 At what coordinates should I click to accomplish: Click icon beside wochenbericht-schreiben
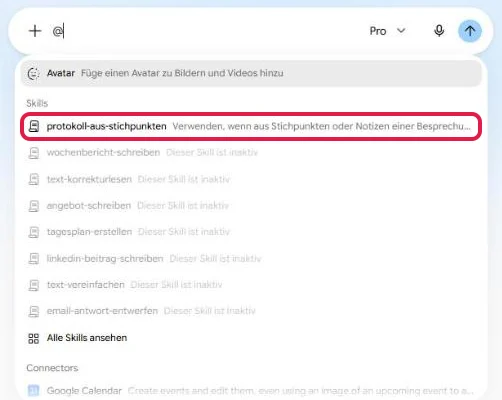click(x=34, y=153)
